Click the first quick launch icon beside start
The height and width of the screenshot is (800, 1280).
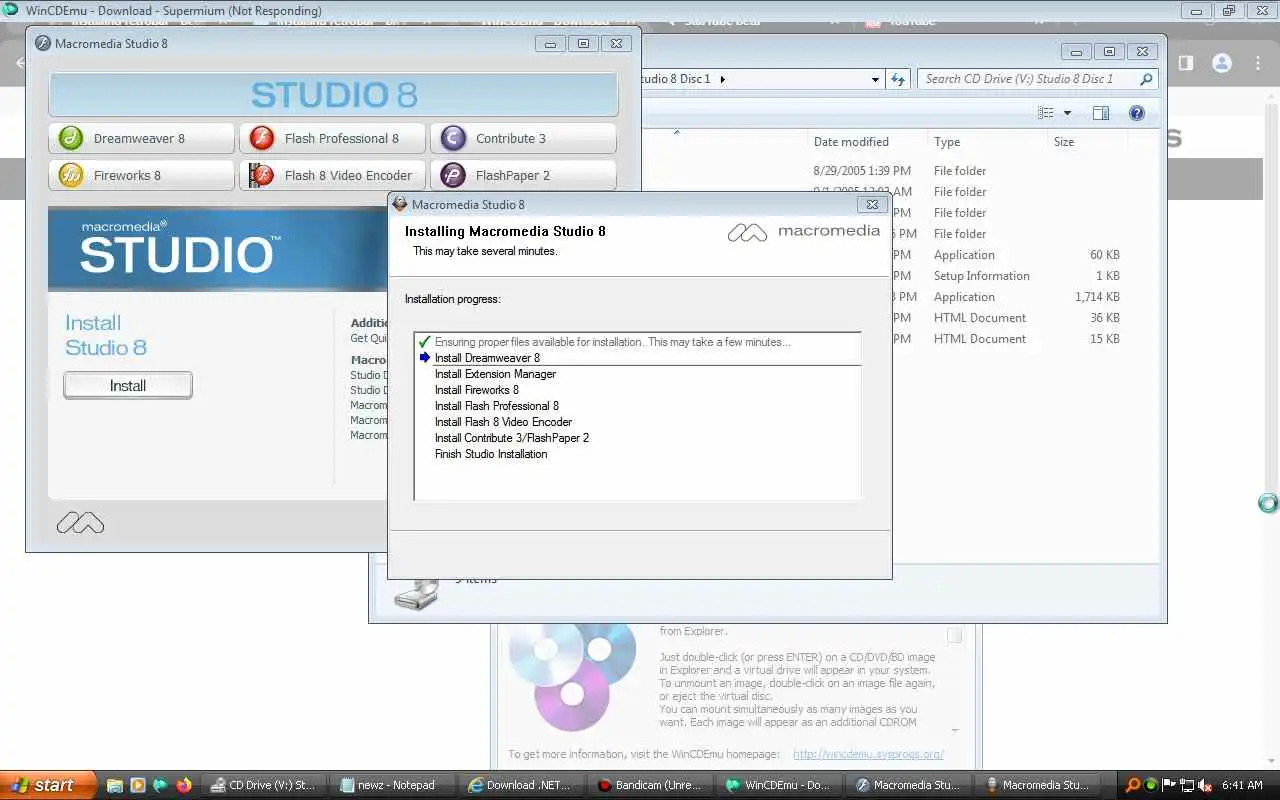pos(115,786)
